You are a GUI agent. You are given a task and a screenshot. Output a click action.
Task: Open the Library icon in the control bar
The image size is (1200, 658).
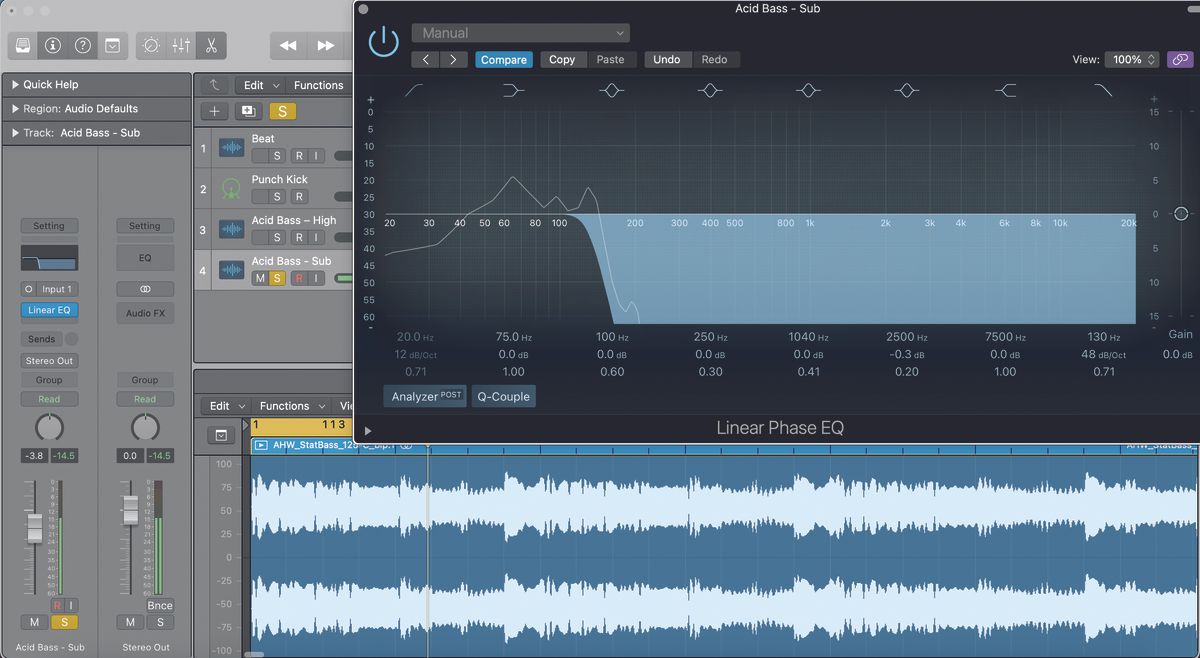[x=22, y=45]
